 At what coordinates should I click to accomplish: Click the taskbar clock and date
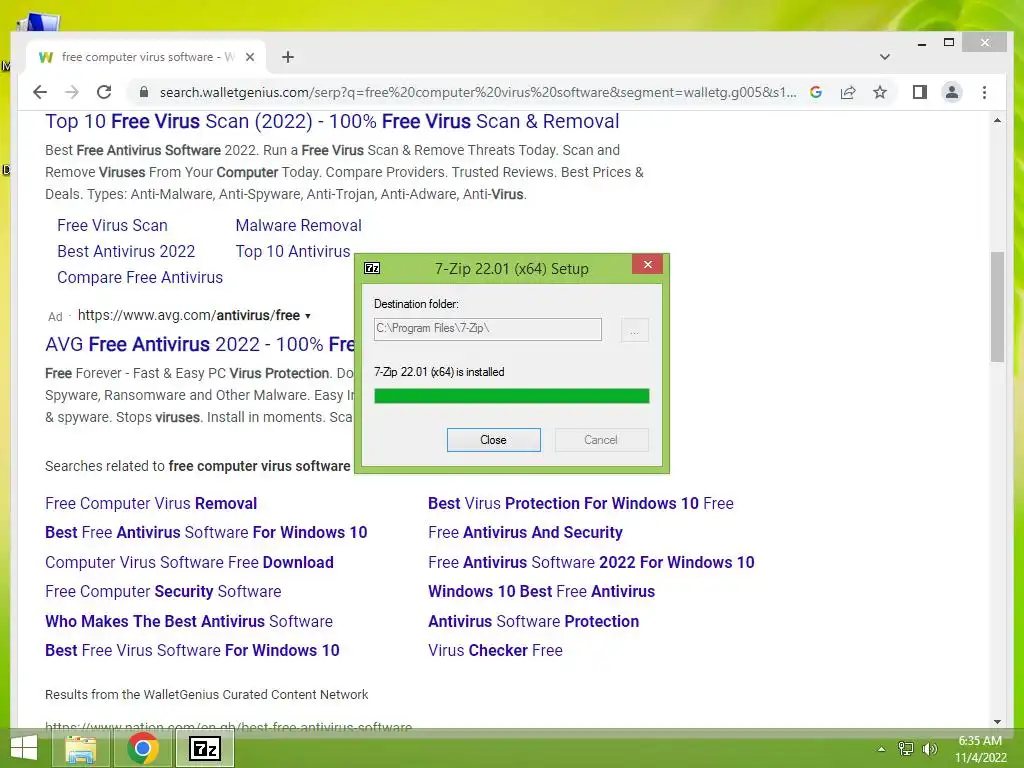(x=980, y=749)
